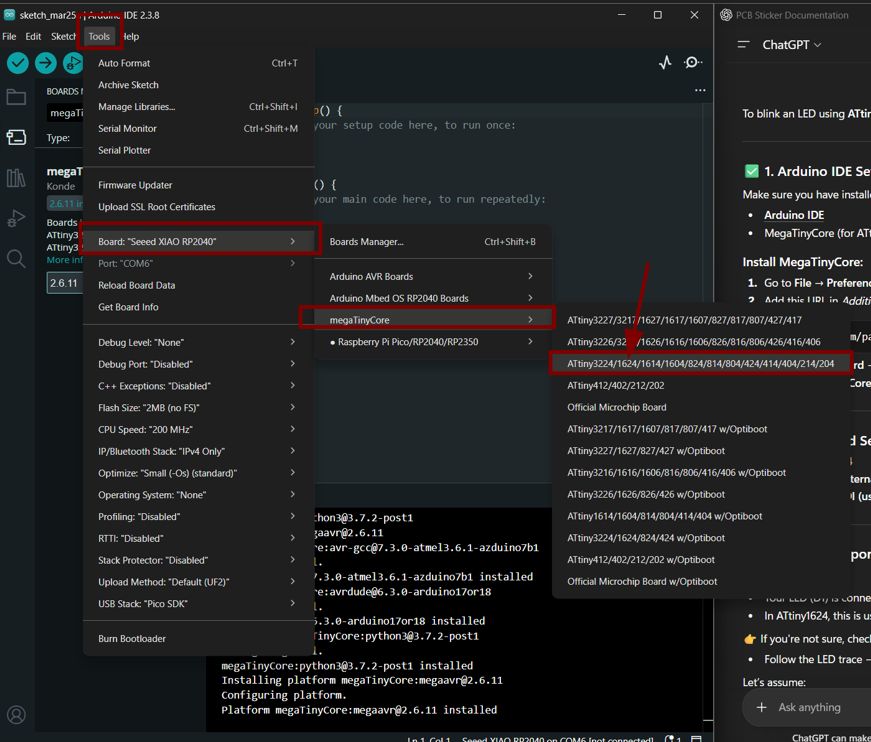Open the Serial Monitor magnifier icon
871x742 pixels.
coord(692,63)
